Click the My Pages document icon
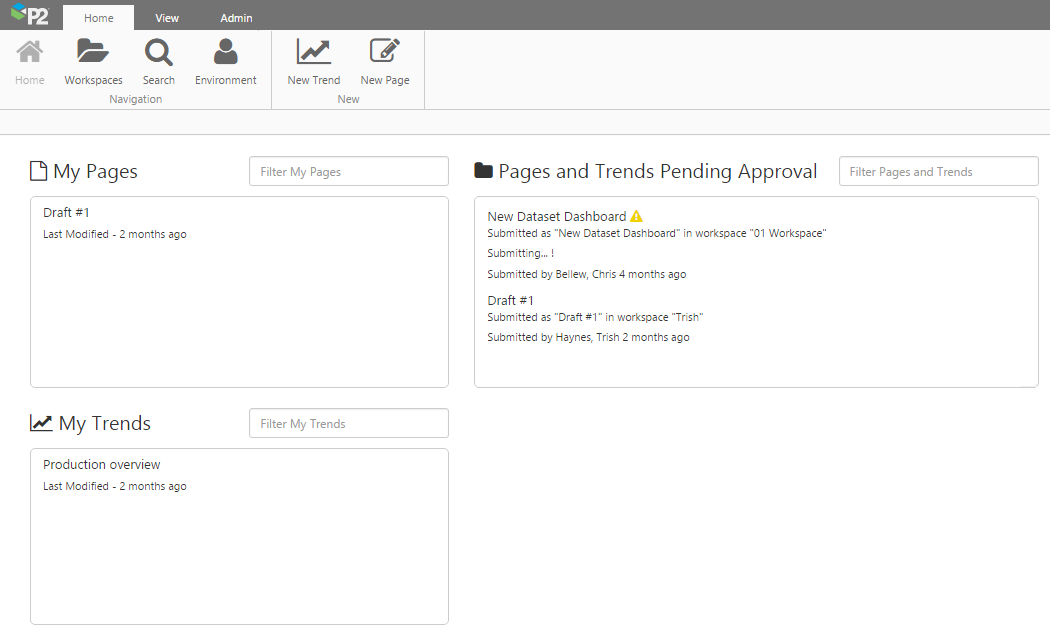Viewport: 1050px width, 628px height. (x=39, y=171)
